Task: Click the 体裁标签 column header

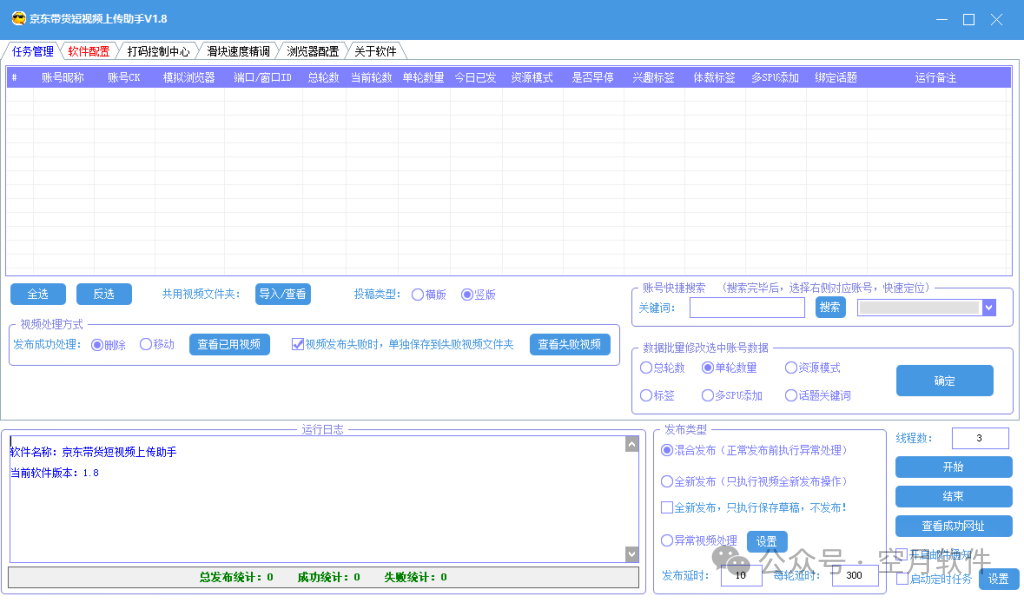Action: (714, 78)
